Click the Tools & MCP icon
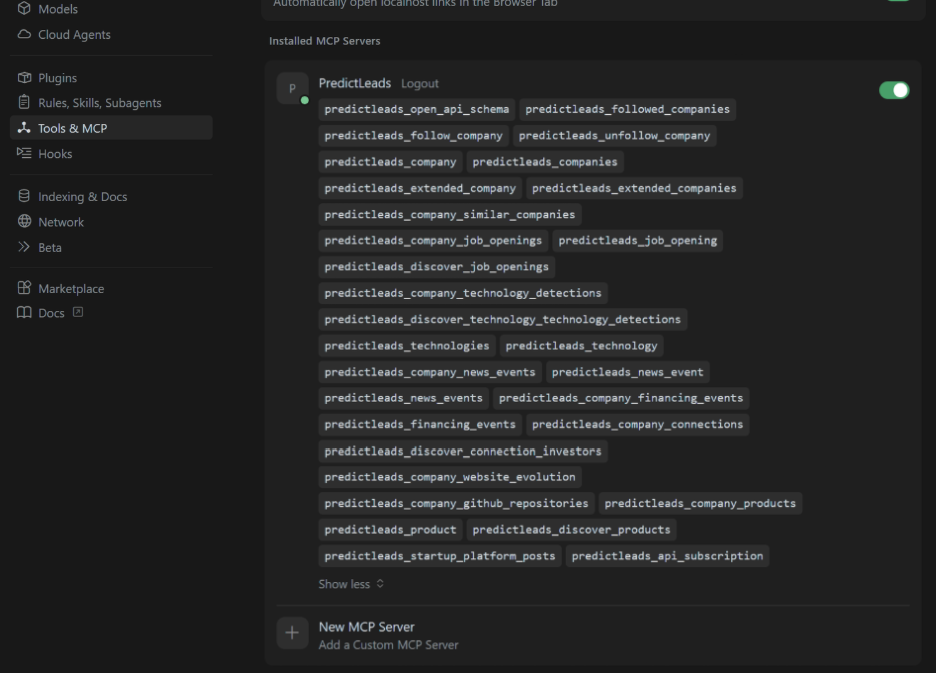This screenshot has width=936, height=673. [x=24, y=128]
